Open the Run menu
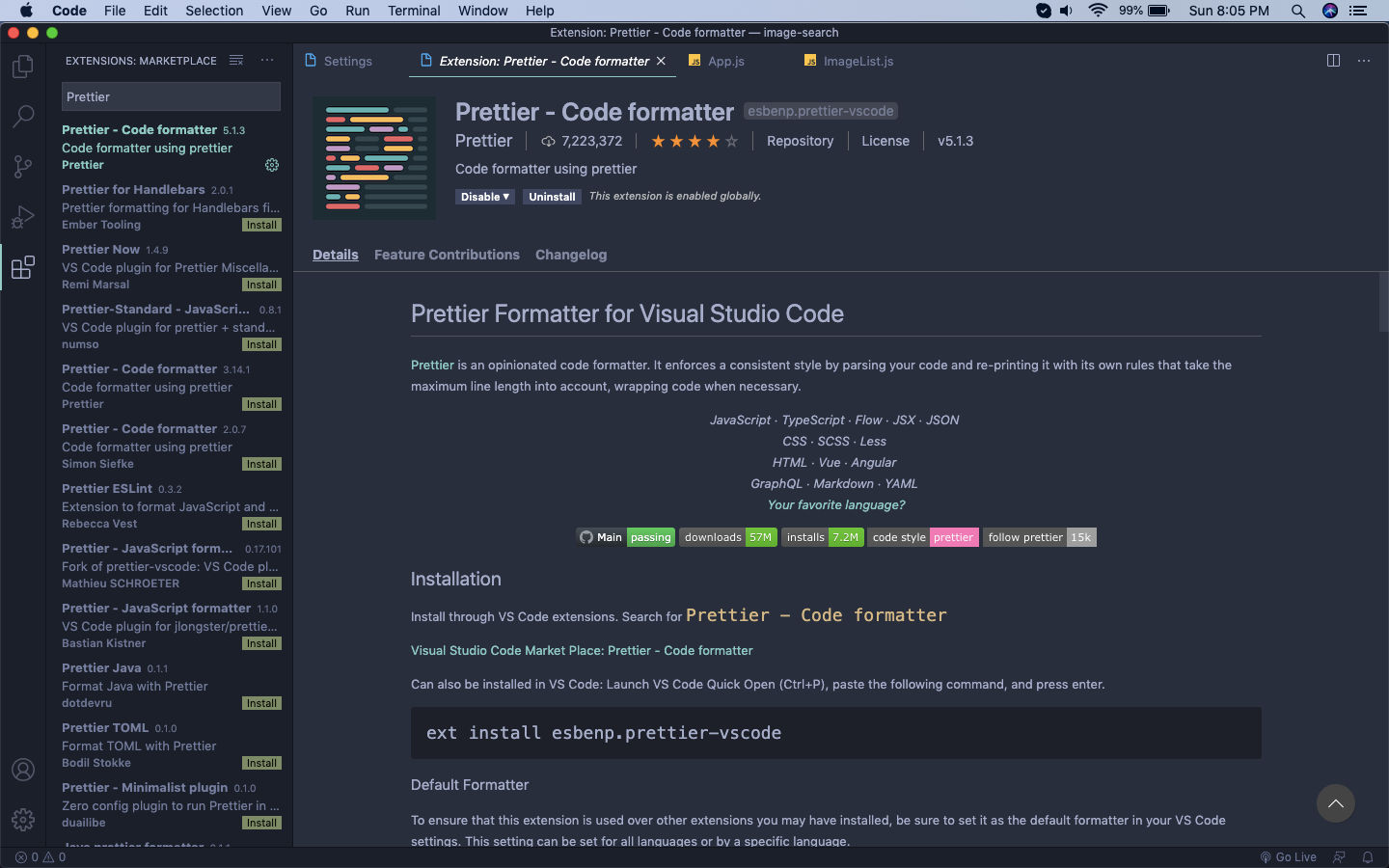Image resolution: width=1389 pixels, height=868 pixels. [x=357, y=11]
